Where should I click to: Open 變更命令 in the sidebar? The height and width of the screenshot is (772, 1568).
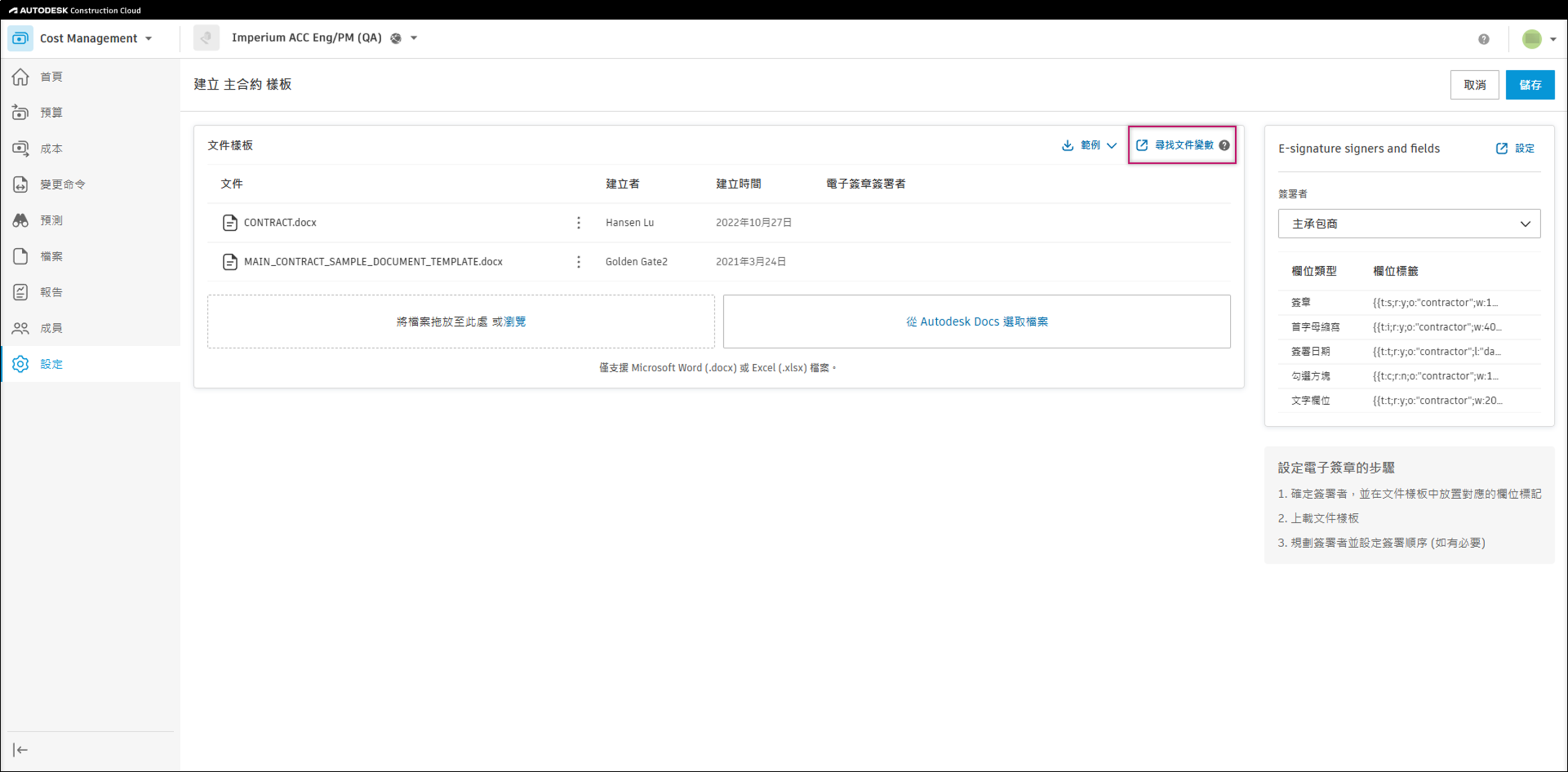tap(62, 185)
